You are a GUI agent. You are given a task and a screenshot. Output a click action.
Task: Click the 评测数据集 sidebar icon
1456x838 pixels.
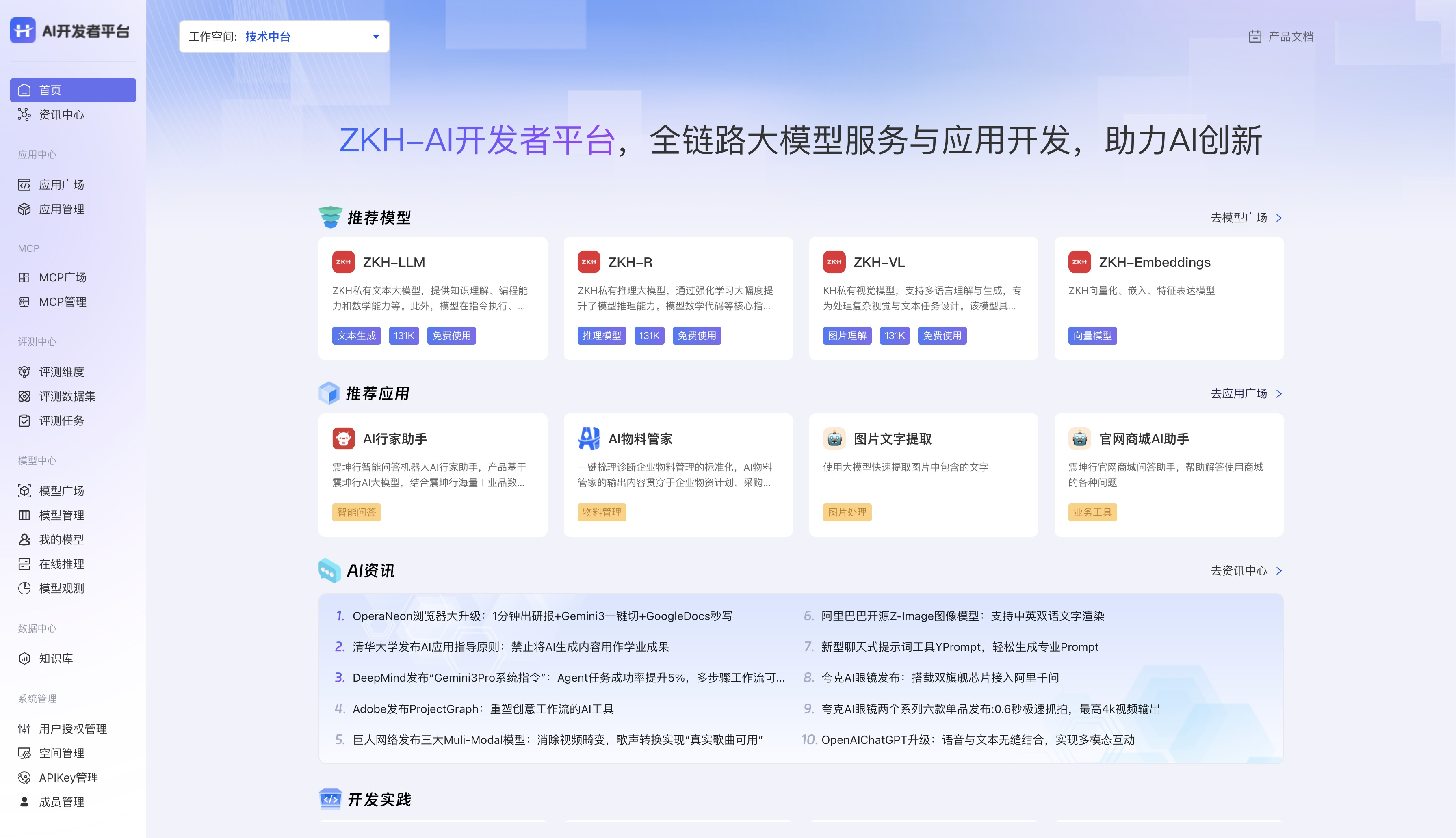tap(24, 396)
